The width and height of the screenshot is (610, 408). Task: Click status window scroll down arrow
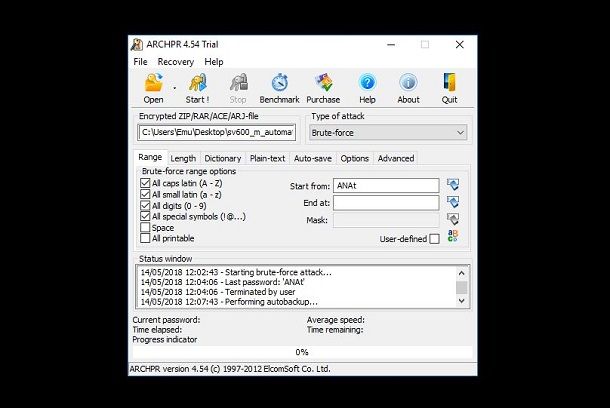click(462, 301)
